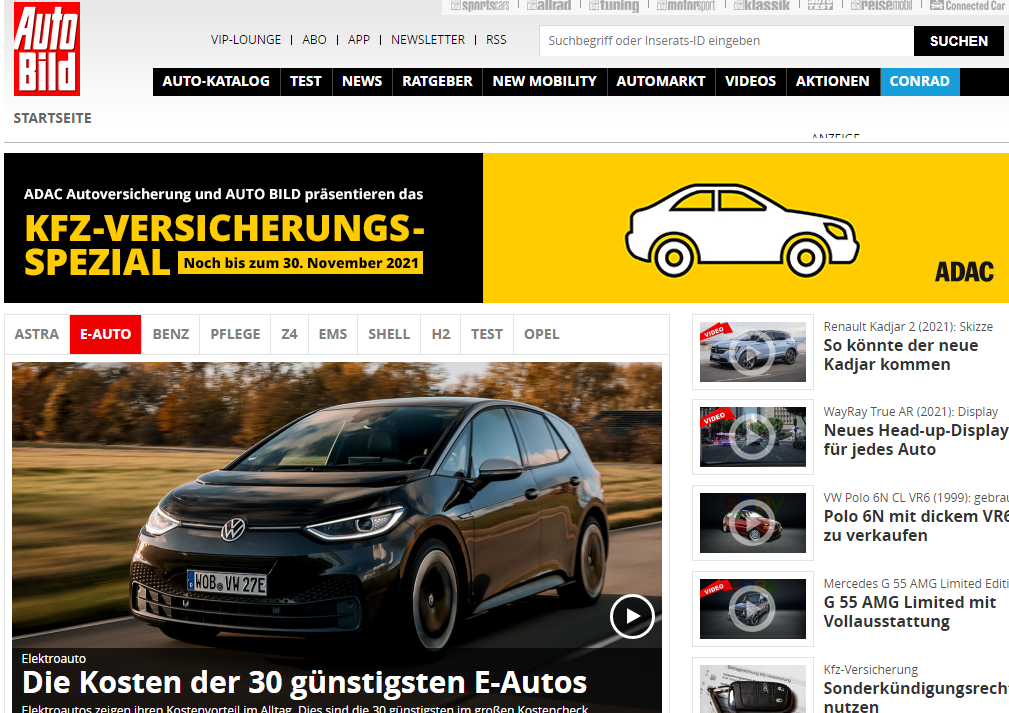Open VIP-LOUNGE link
Viewport: 1009px width, 713px height.
pyautogui.click(x=246, y=40)
